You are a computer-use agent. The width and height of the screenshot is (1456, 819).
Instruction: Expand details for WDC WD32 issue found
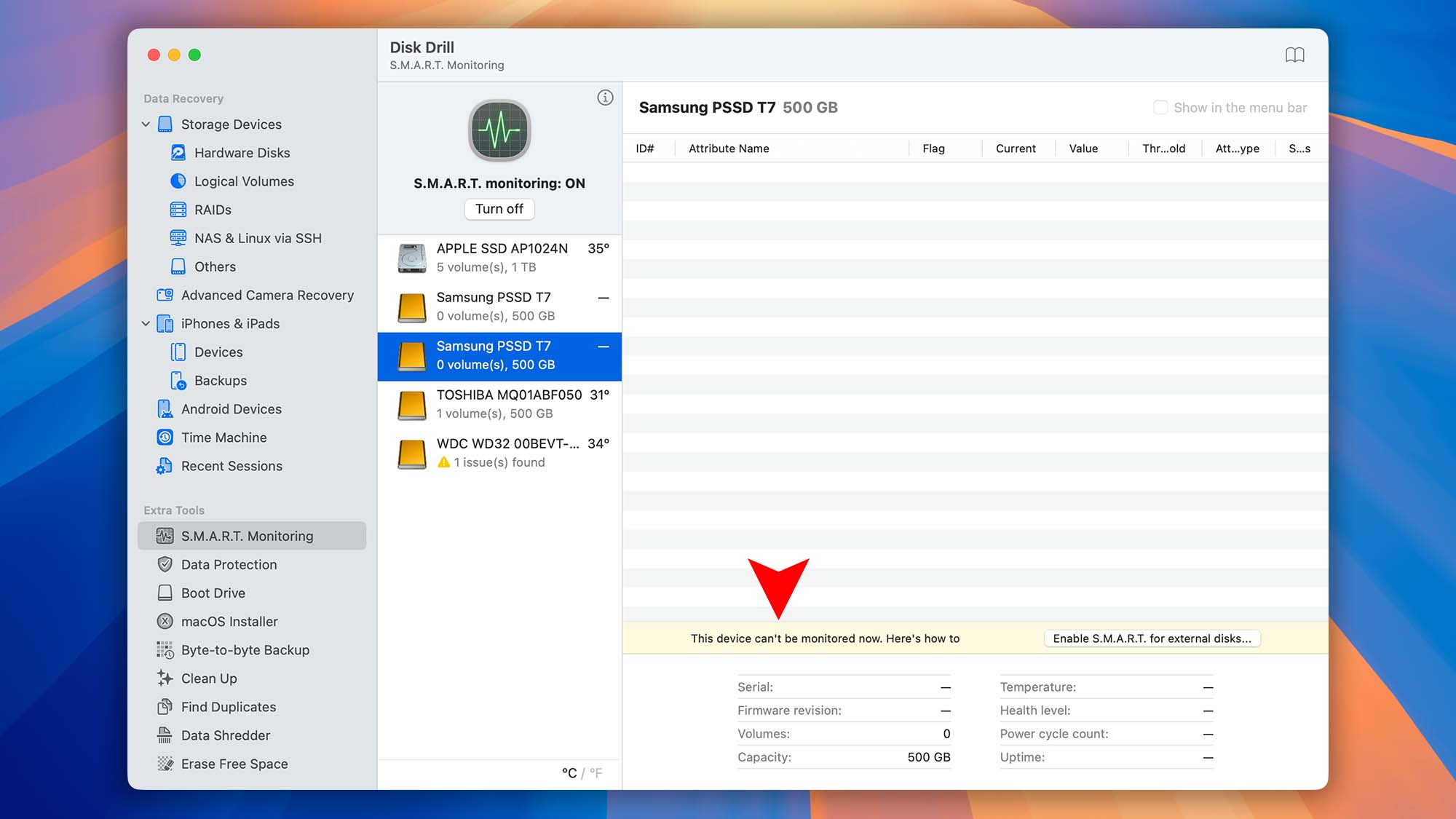coord(500,452)
